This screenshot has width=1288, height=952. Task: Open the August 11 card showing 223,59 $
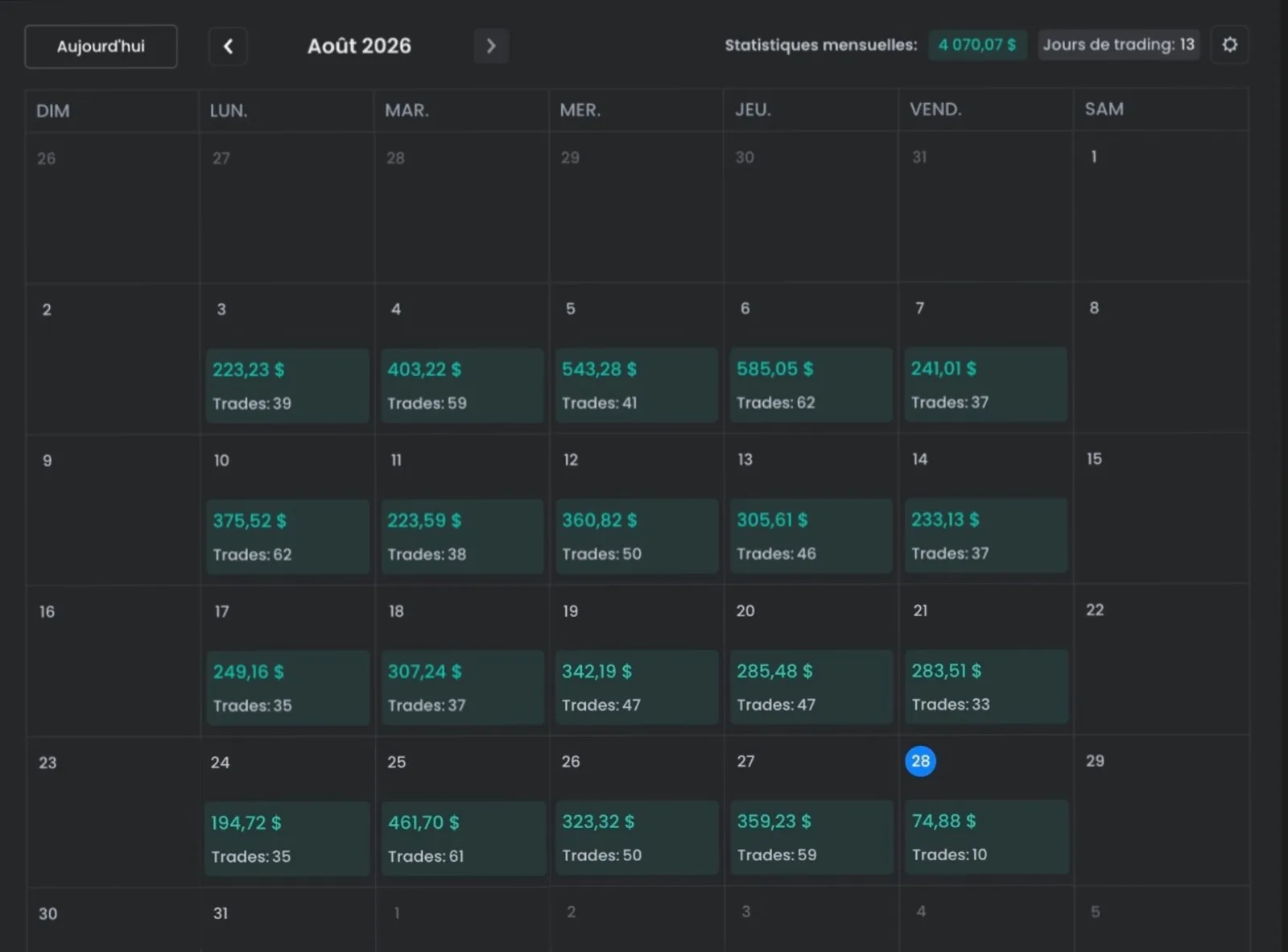(462, 537)
